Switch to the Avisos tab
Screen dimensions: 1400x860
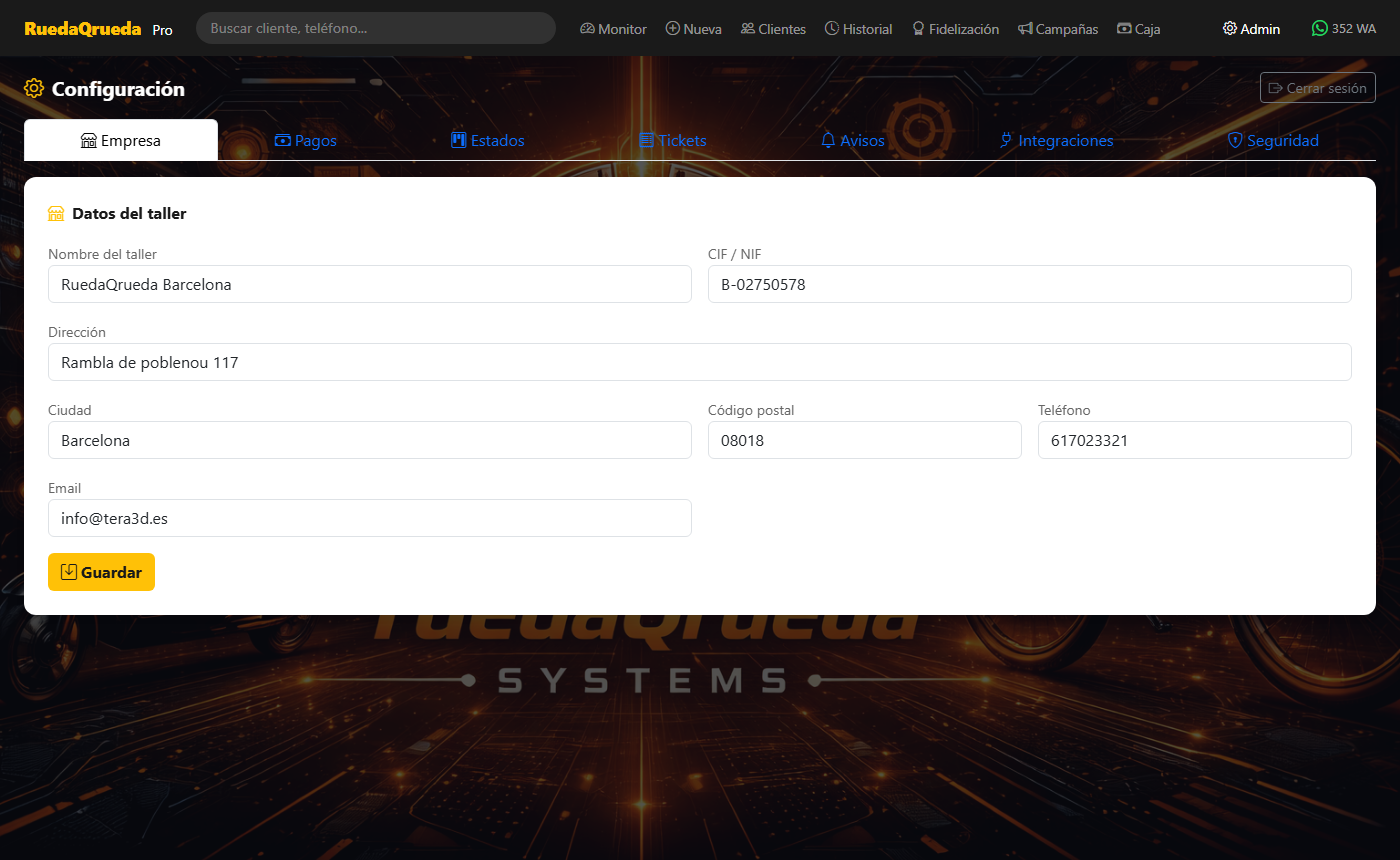(x=852, y=140)
